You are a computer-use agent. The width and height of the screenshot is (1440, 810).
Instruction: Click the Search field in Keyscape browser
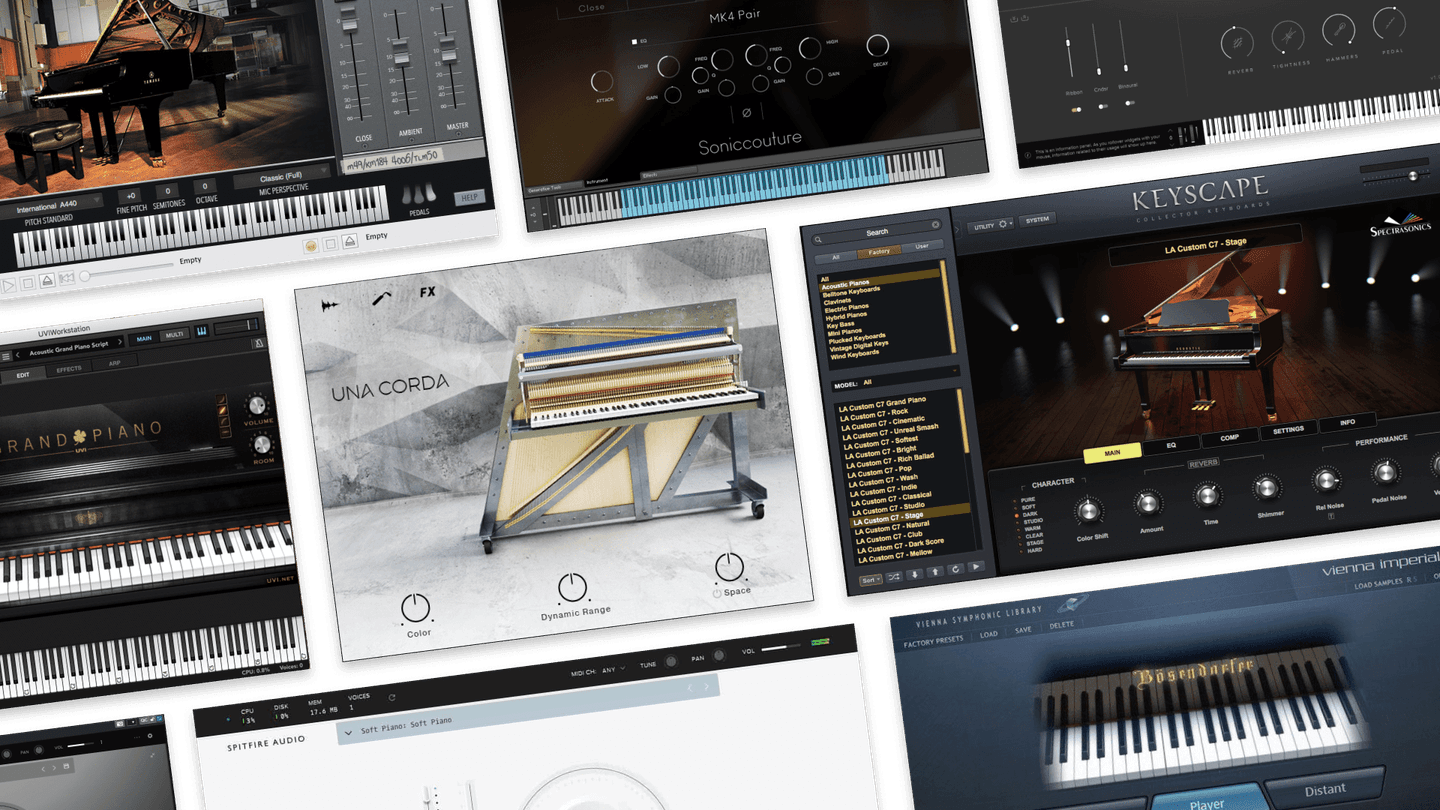click(876, 233)
